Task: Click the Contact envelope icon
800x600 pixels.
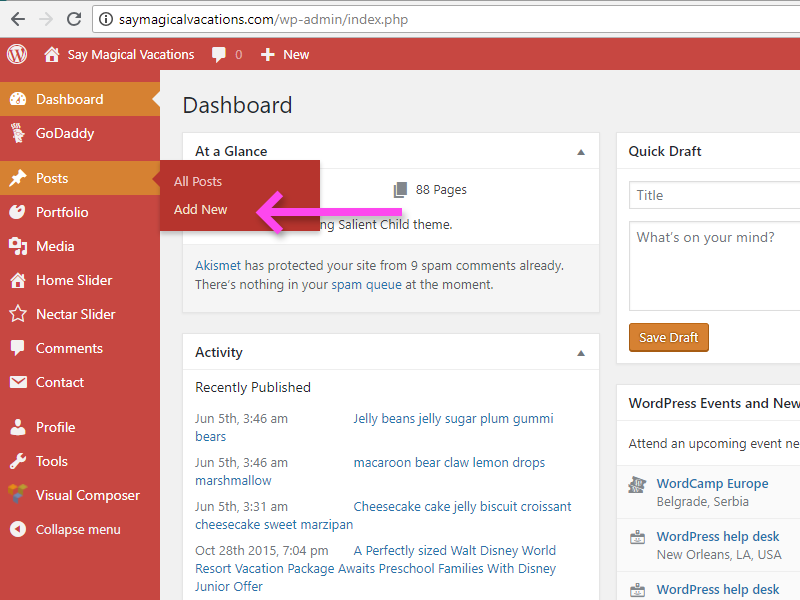Action: [x=18, y=382]
